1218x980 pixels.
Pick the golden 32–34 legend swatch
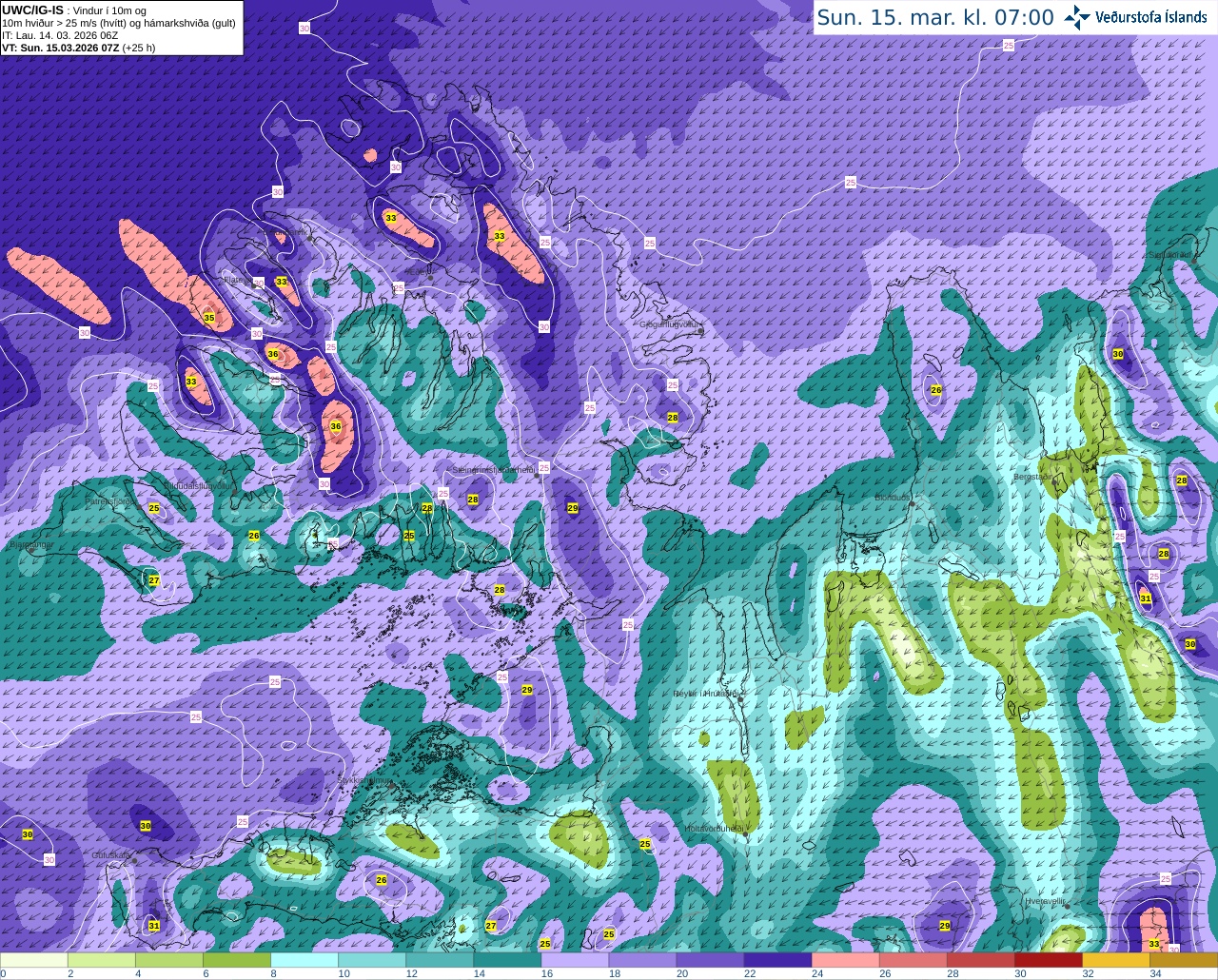click(1115, 960)
